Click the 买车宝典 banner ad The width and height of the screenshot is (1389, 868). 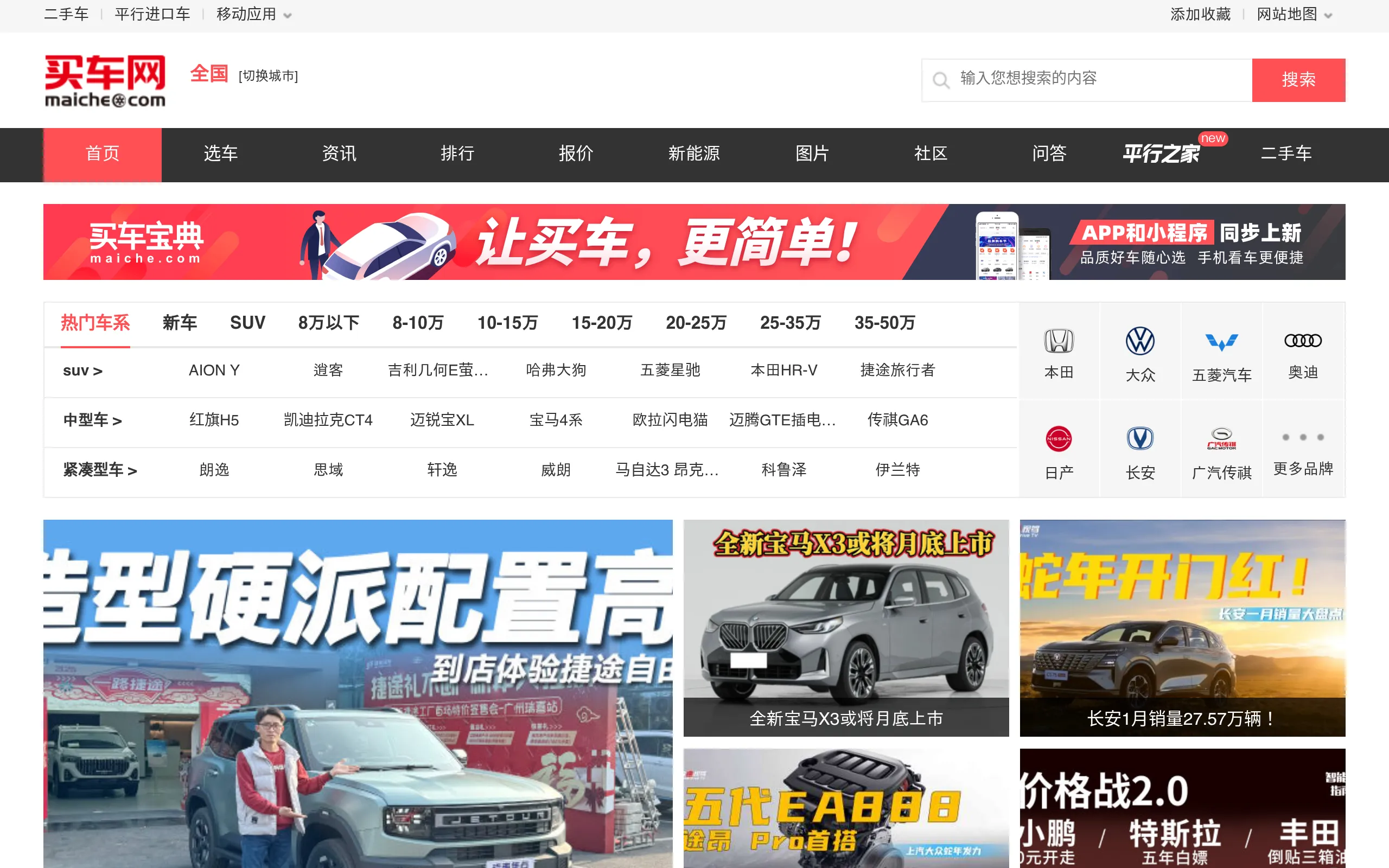[694, 242]
